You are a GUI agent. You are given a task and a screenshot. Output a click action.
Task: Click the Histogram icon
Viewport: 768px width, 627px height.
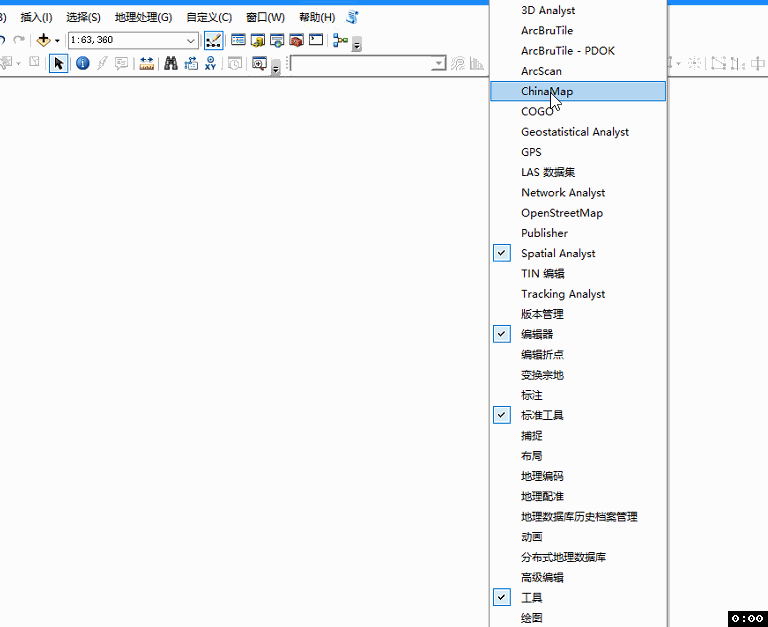pyautogui.click(x=477, y=64)
